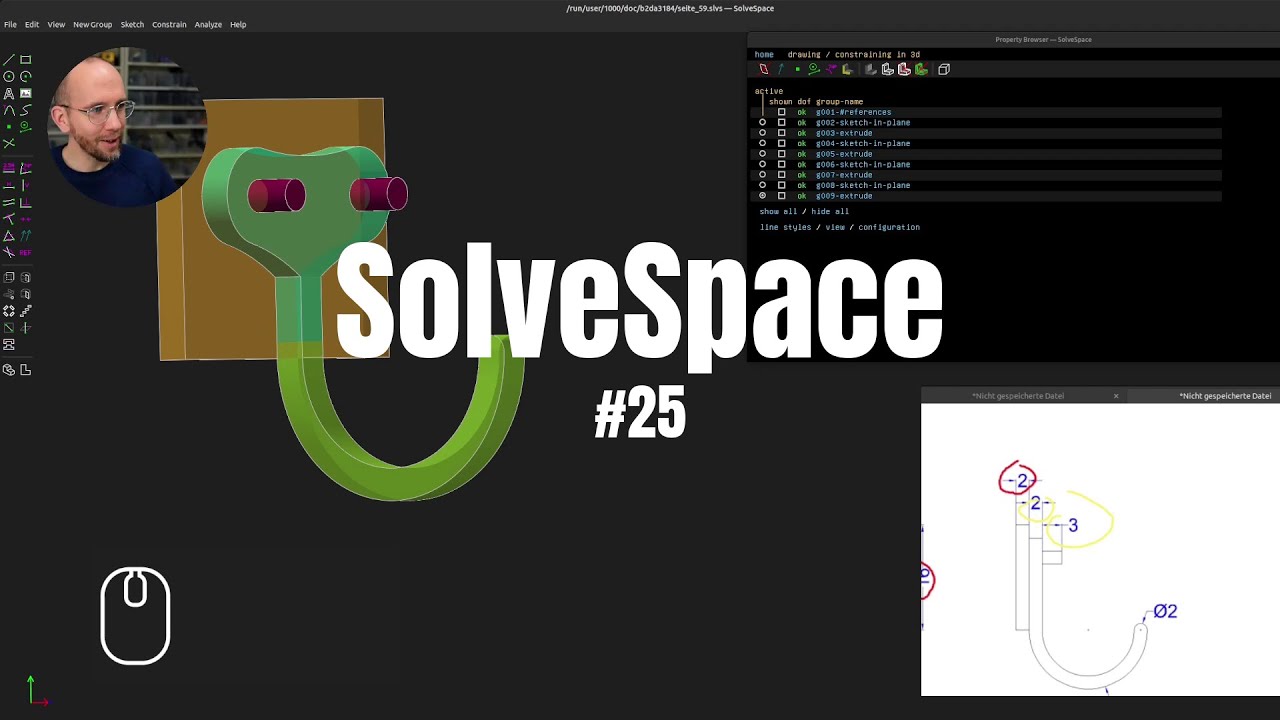Toggle normals visibility in Property Browser
Viewport: 1280px width, 720px height.
point(781,69)
